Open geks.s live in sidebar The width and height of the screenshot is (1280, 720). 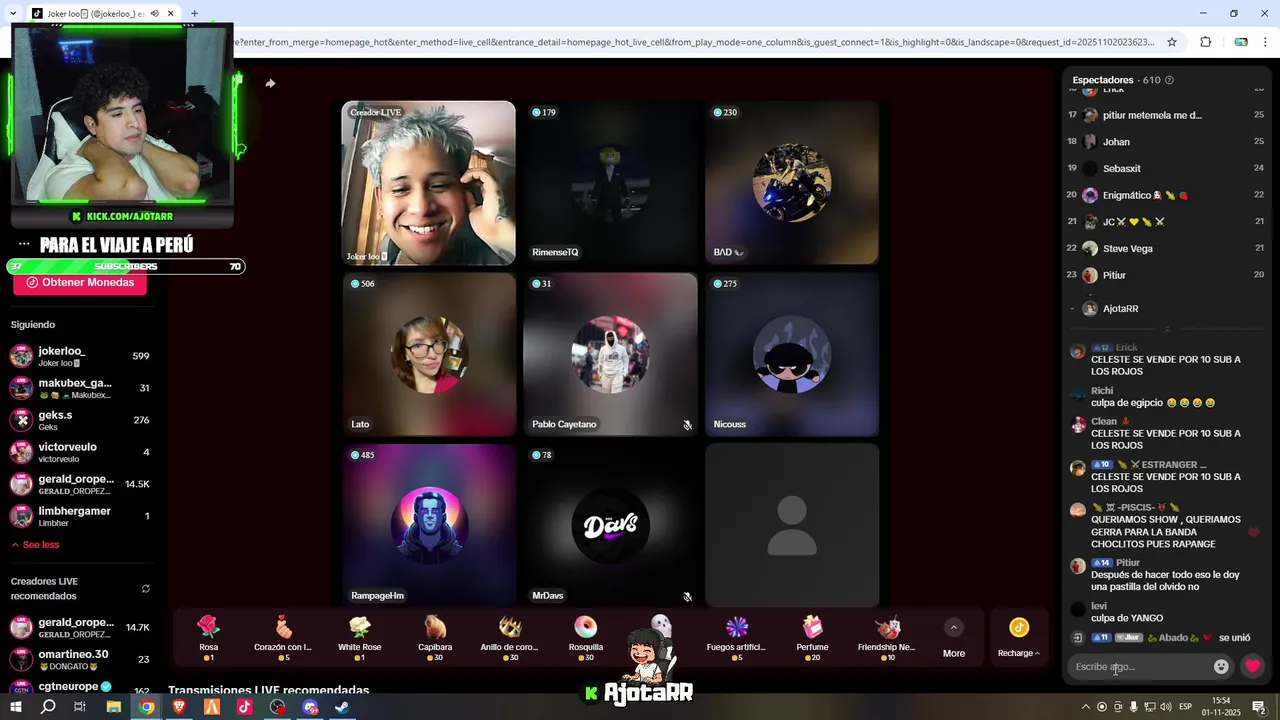(80, 420)
